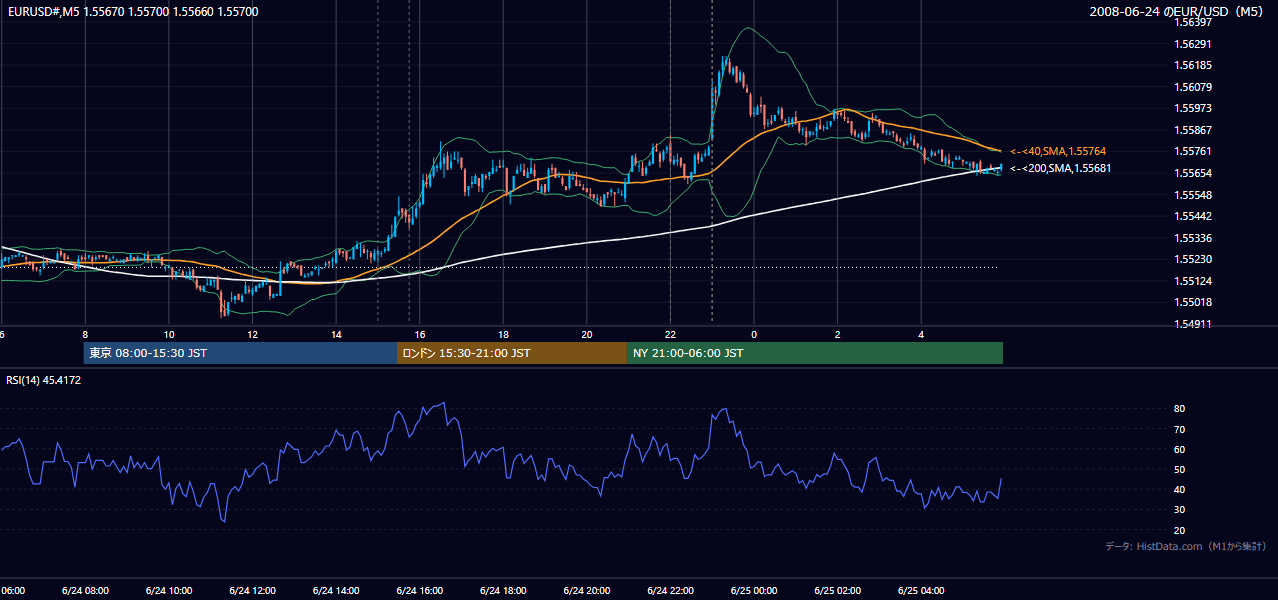Image resolution: width=1278 pixels, height=600 pixels.
Task: Click the ロンドン 15:30-21:00 JST session bar
Action: [512, 353]
